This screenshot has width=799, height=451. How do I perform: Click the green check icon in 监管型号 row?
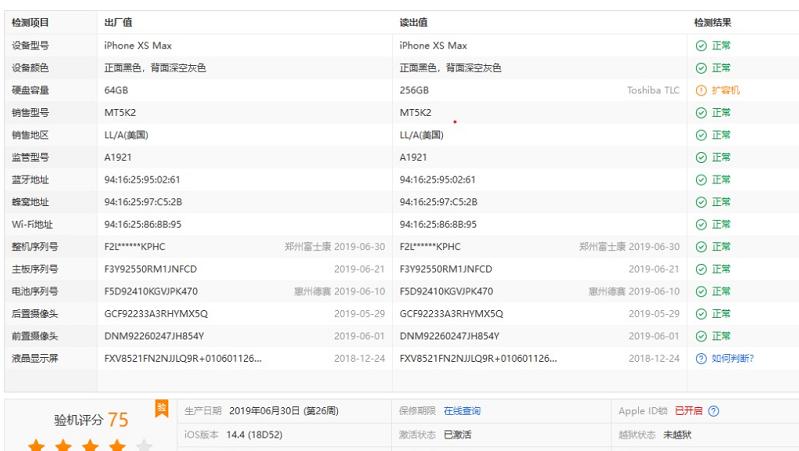click(x=701, y=157)
